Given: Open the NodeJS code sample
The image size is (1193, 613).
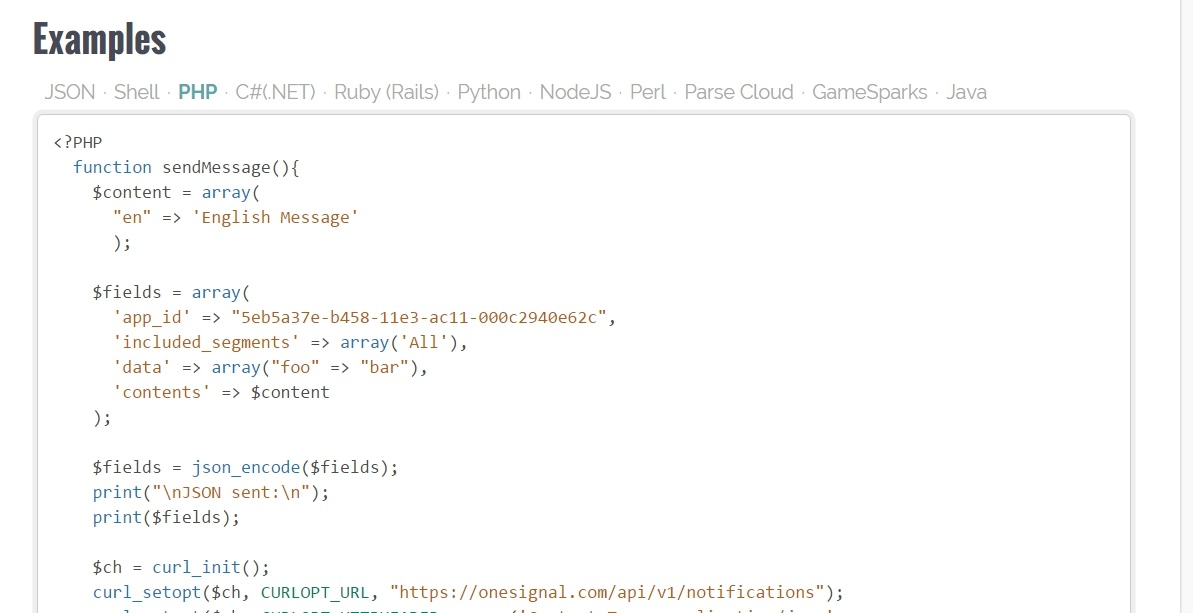Looking at the screenshot, I should (x=575, y=92).
